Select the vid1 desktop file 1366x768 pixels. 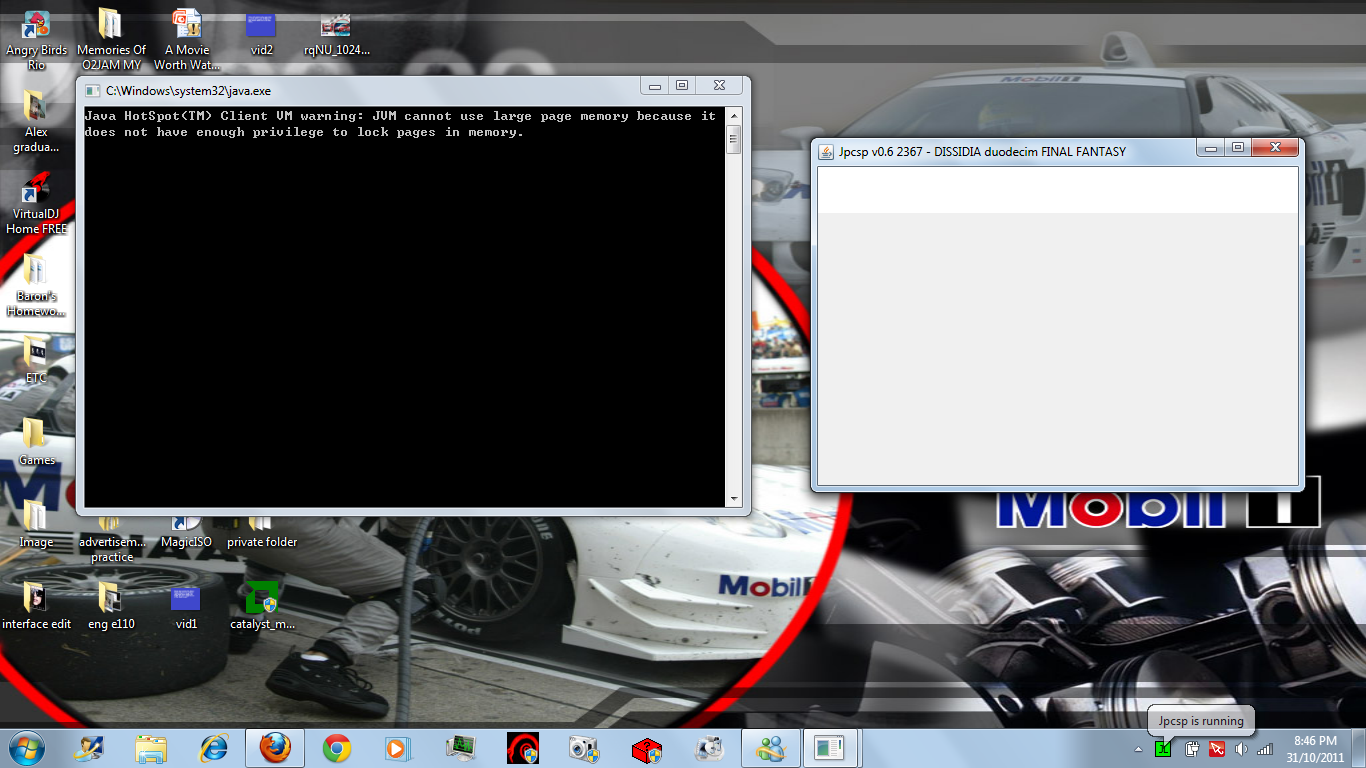coord(186,606)
